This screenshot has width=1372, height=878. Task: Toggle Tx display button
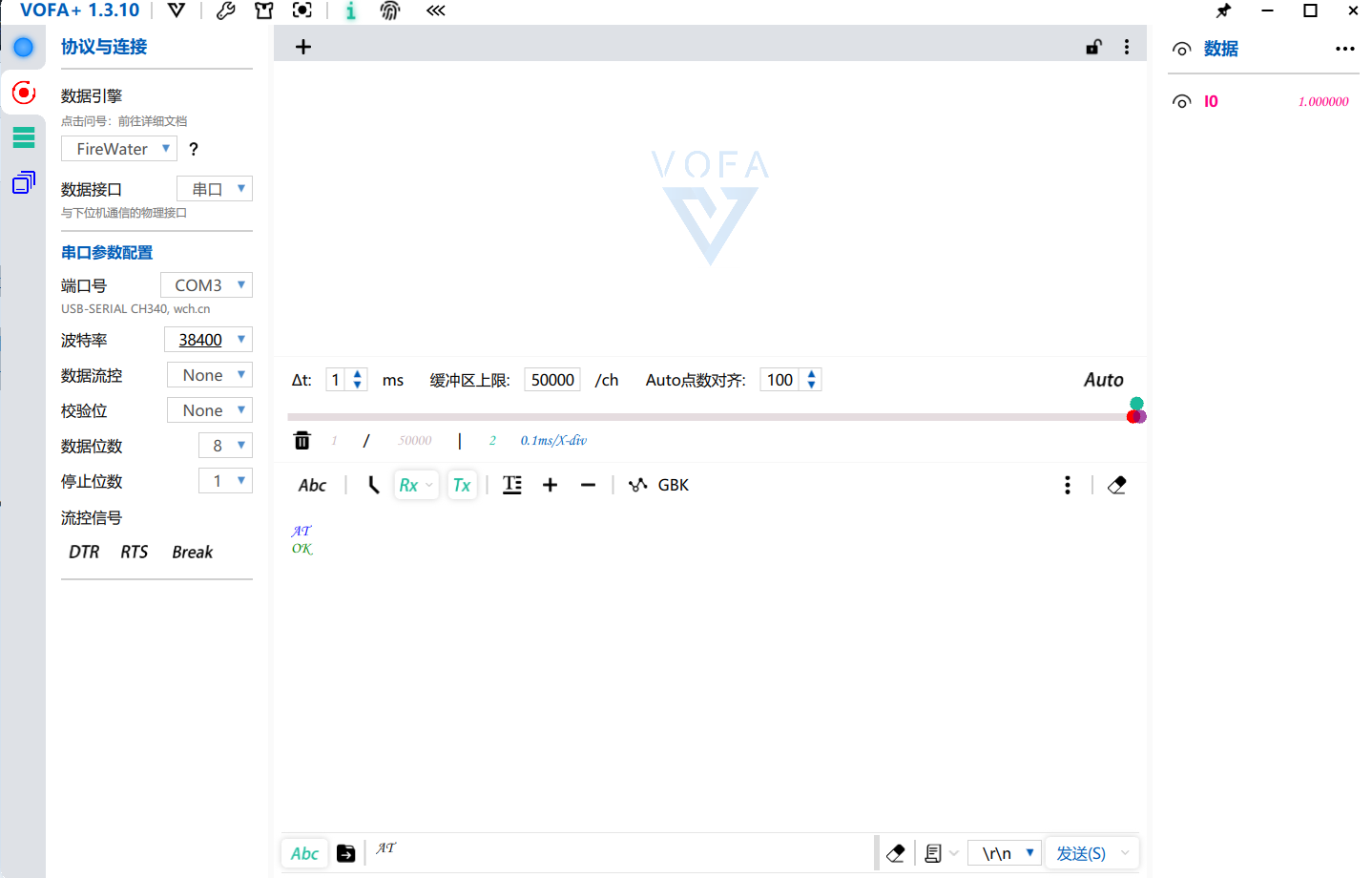coord(462,485)
